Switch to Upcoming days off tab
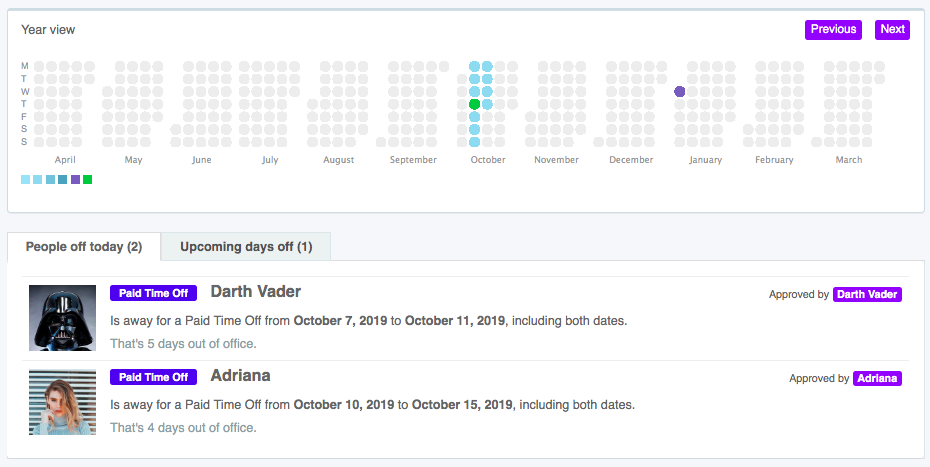The image size is (930, 467). coord(246,247)
